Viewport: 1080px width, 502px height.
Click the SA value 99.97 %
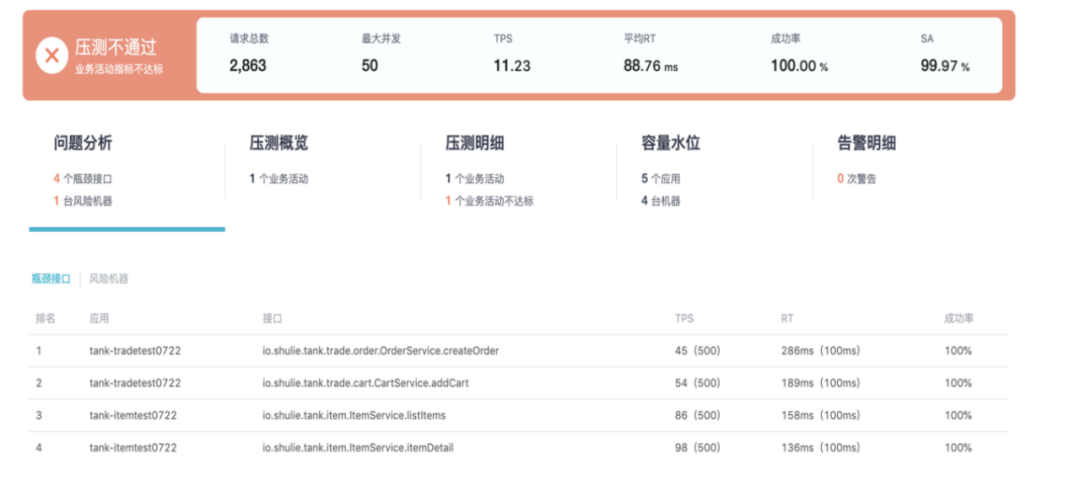[x=945, y=66]
